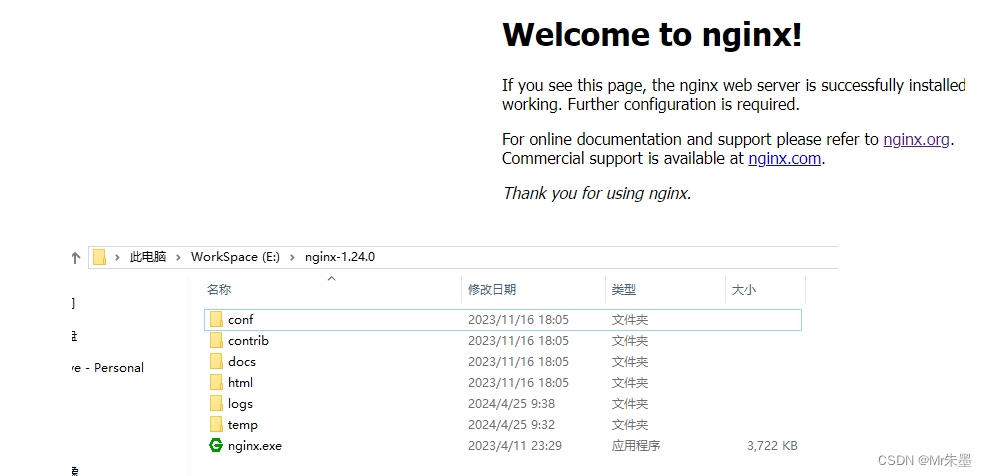
Task: Click the docs folder icon
Action: click(x=216, y=361)
